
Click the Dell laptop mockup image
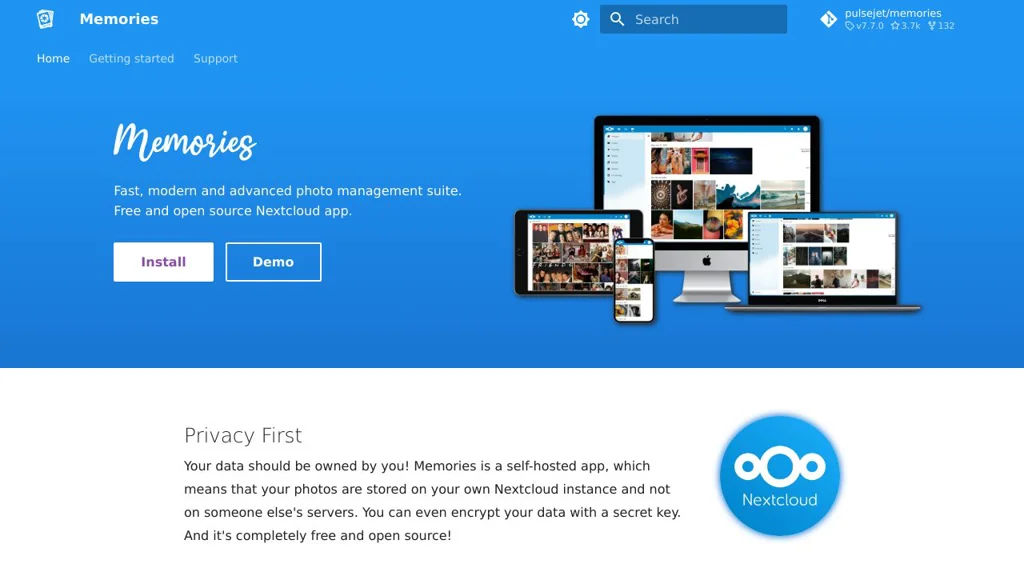823,261
